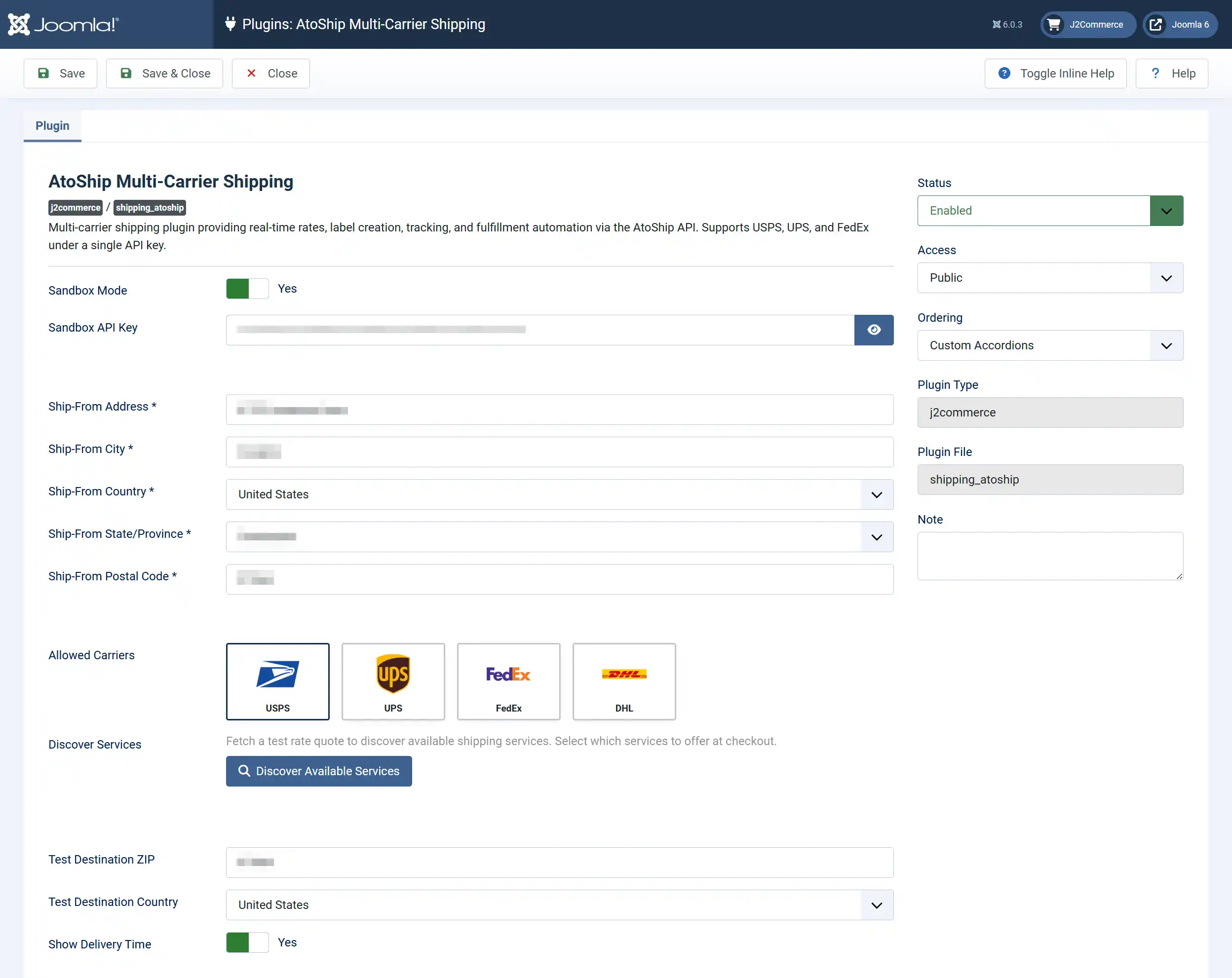This screenshot has height=978, width=1232.
Task: Toggle Inline Help on
Action: coord(1055,74)
